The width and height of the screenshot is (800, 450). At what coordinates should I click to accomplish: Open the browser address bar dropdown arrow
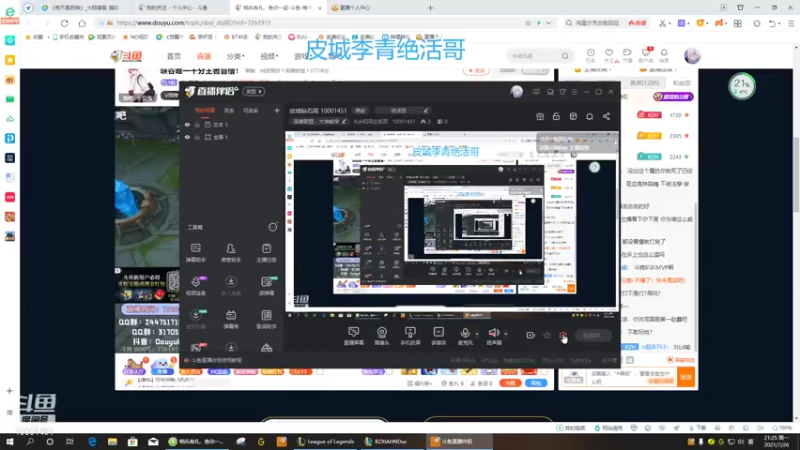548,23
